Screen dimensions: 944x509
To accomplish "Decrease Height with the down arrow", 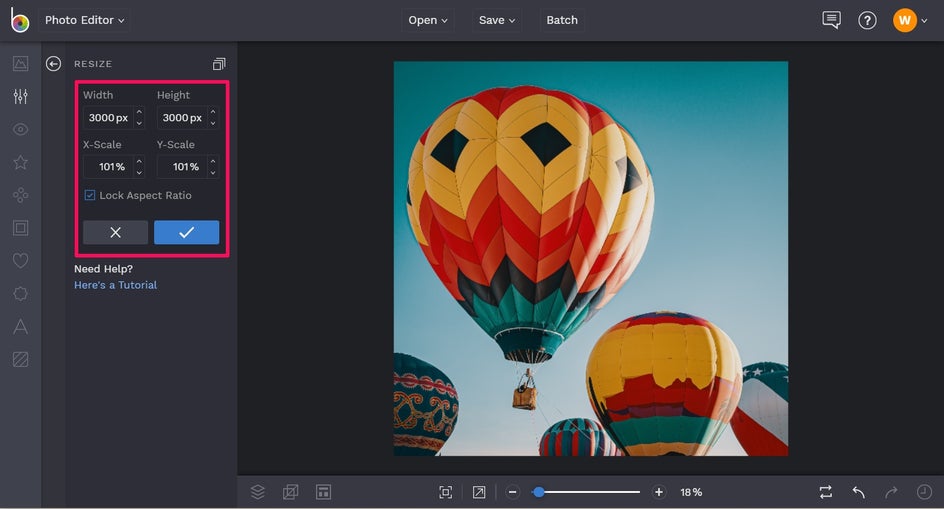I will (x=213, y=123).
